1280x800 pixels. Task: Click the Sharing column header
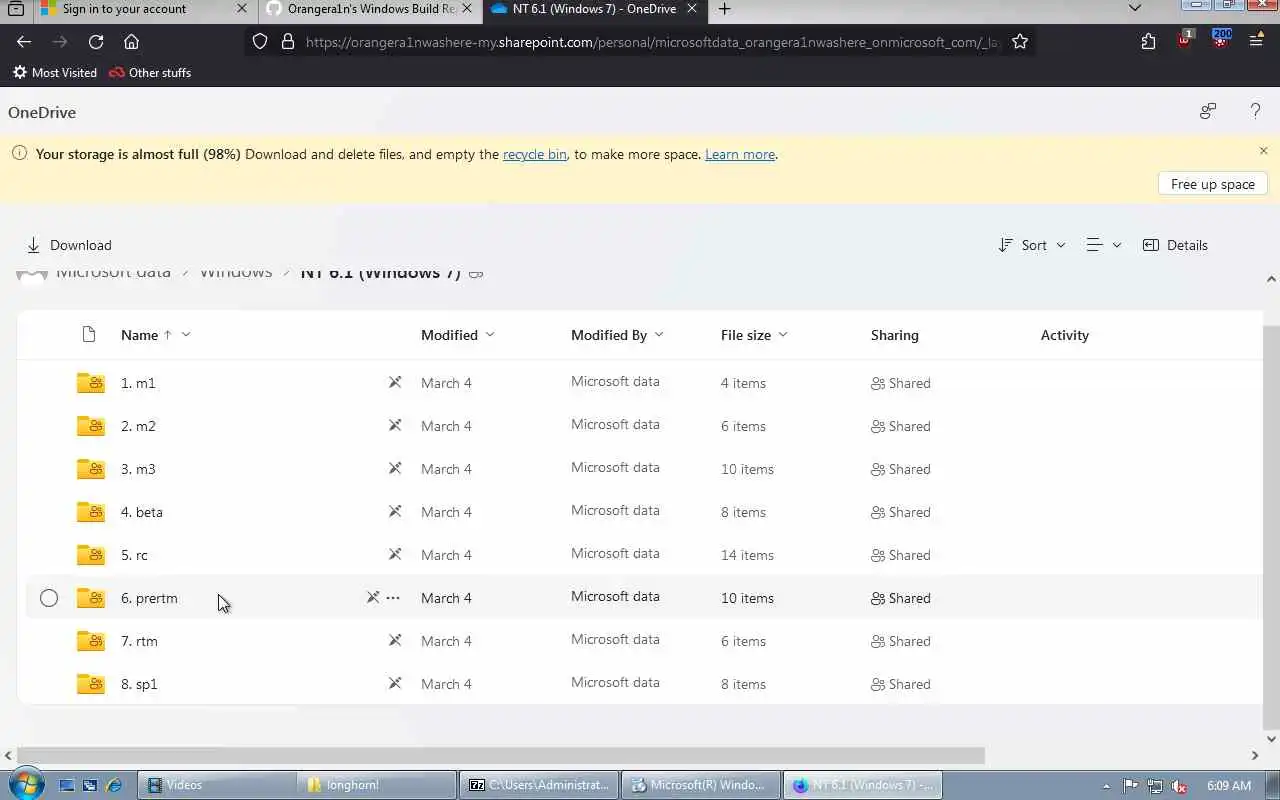pos(894,335)
